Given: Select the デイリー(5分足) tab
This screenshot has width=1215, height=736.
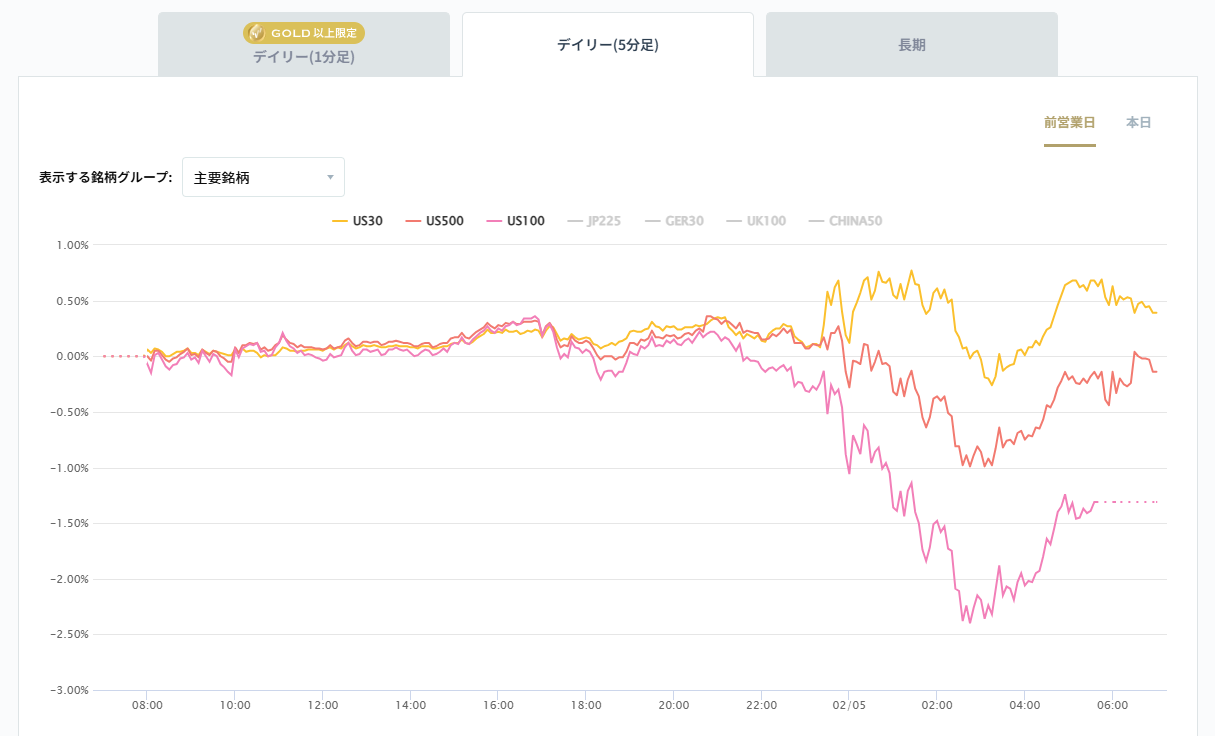Looking at the screenshot, I should pyautogui.click(x=607, y=45).
